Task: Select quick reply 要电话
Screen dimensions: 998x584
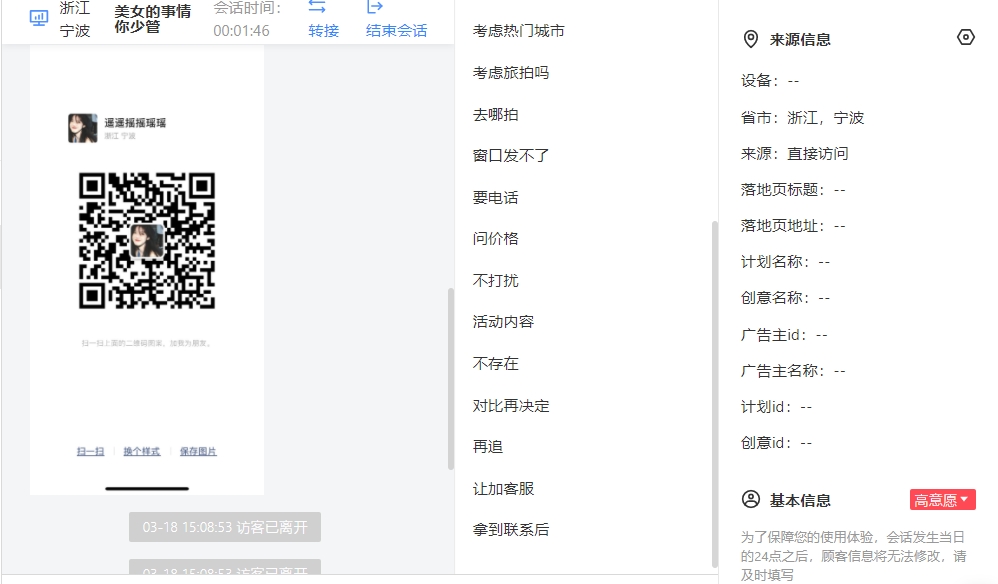Action: pos(496,198)
